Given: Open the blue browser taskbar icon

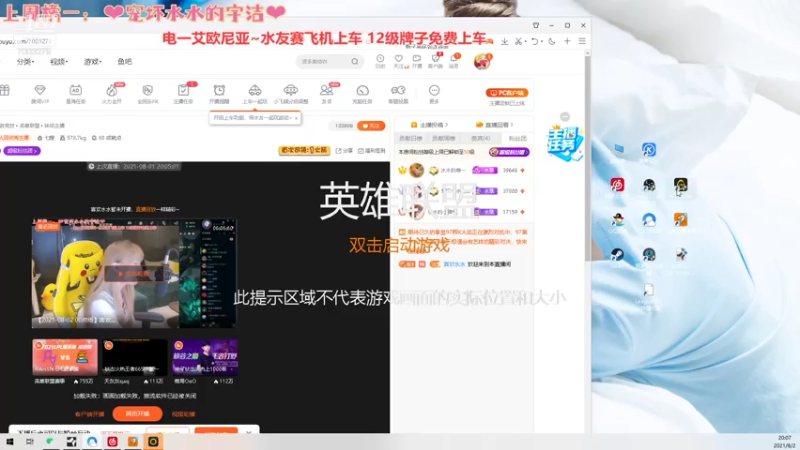Looking at the screenshot, I should click(92, 442).
